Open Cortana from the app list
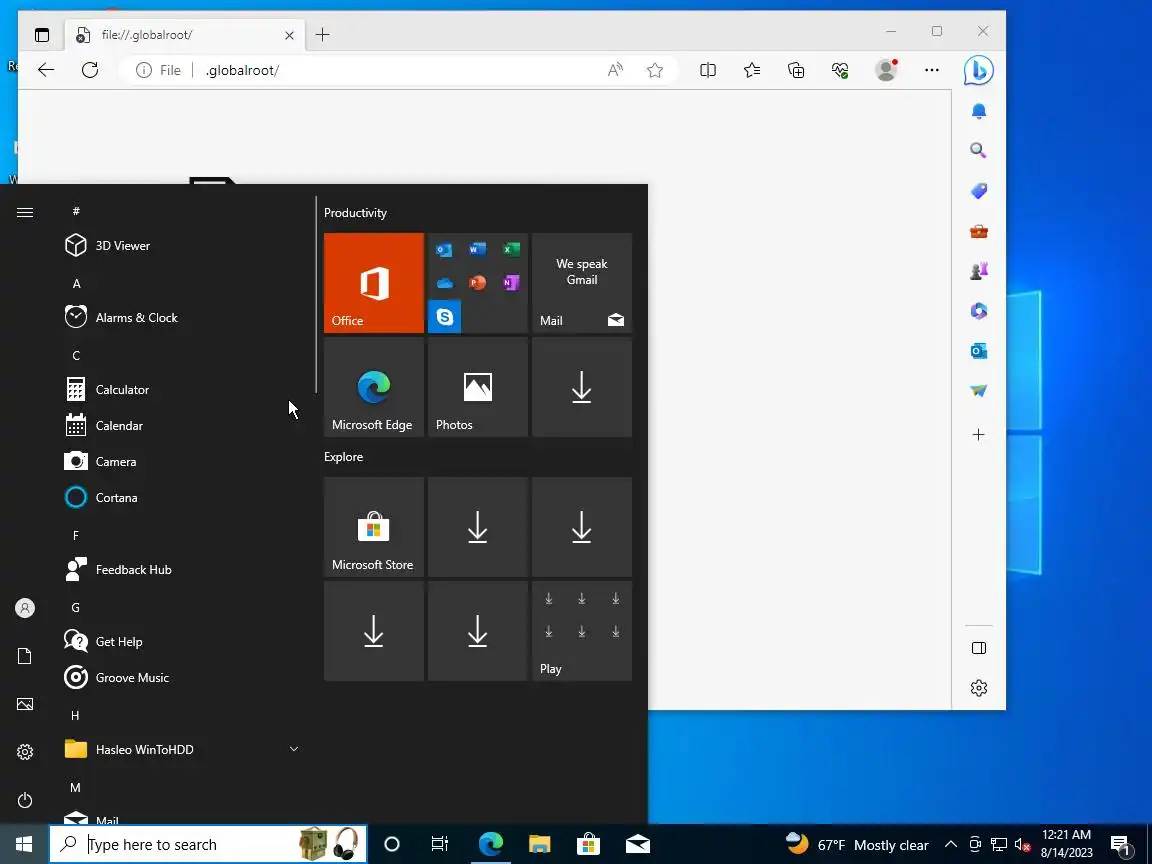The image size is (1152, 864). 180,497
